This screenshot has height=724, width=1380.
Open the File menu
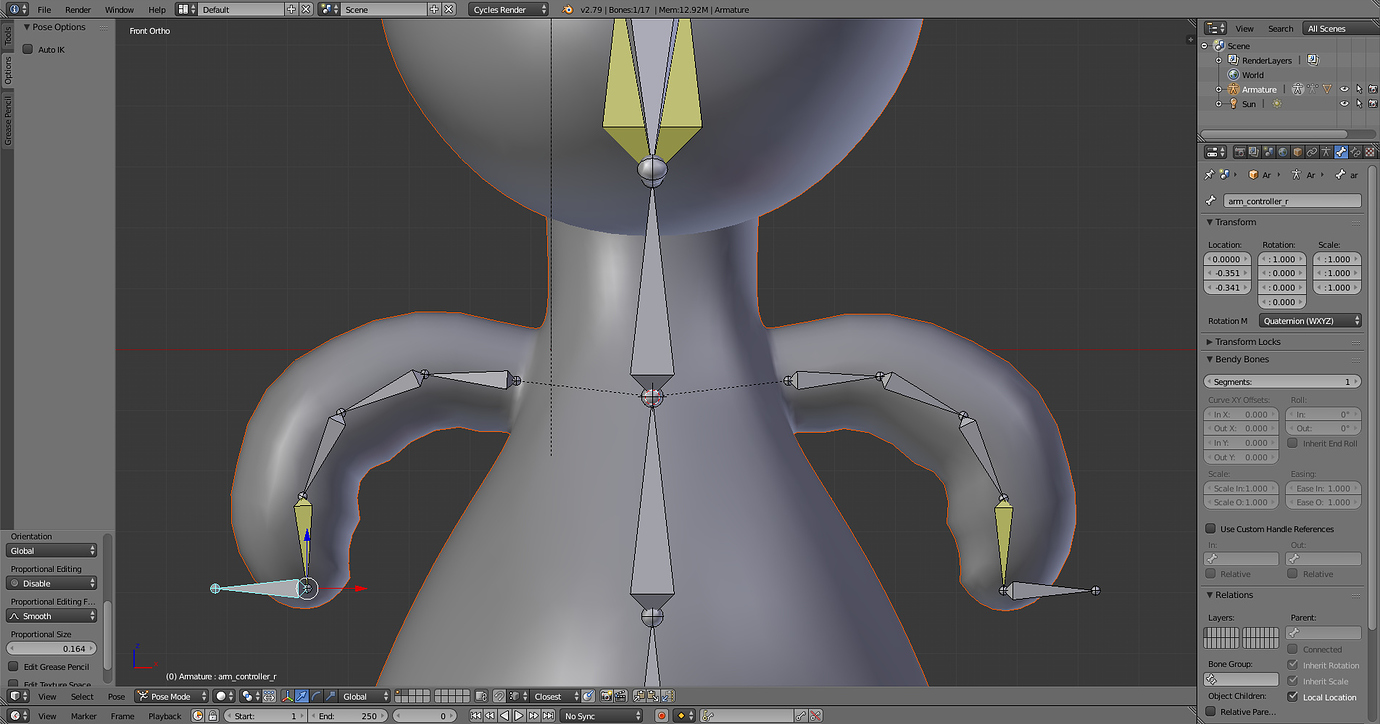coord(44,9)
